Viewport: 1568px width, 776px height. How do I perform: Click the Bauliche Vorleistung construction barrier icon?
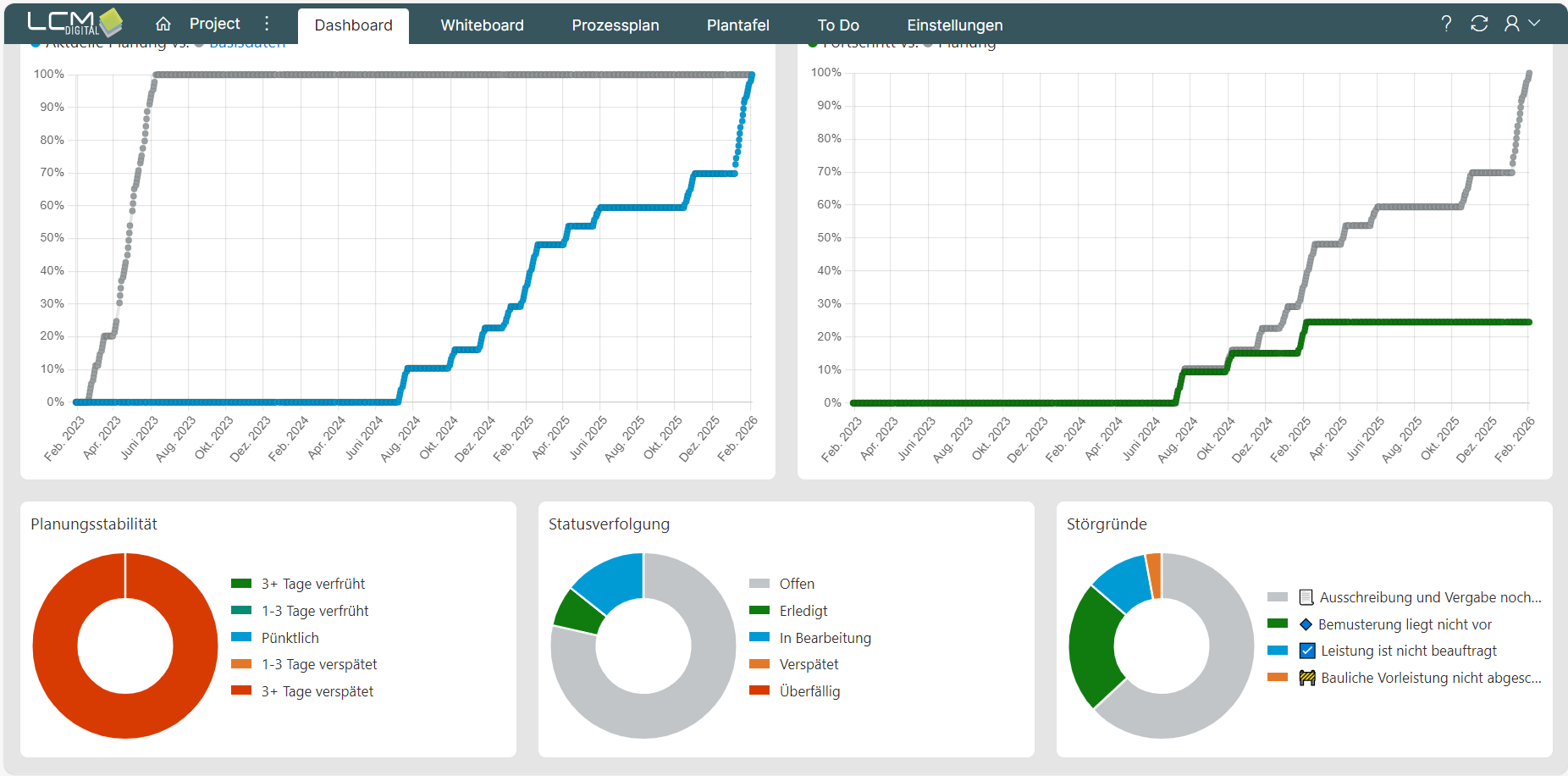(1307, 678)
